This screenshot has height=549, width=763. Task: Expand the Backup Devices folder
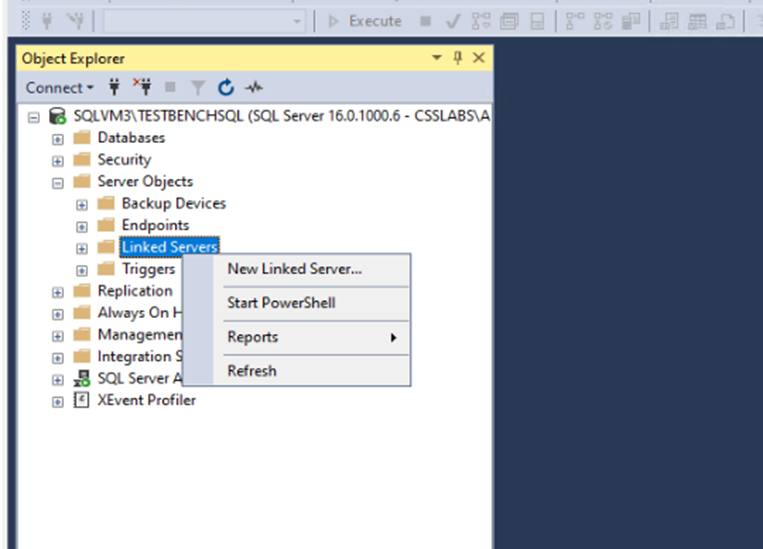82,205
